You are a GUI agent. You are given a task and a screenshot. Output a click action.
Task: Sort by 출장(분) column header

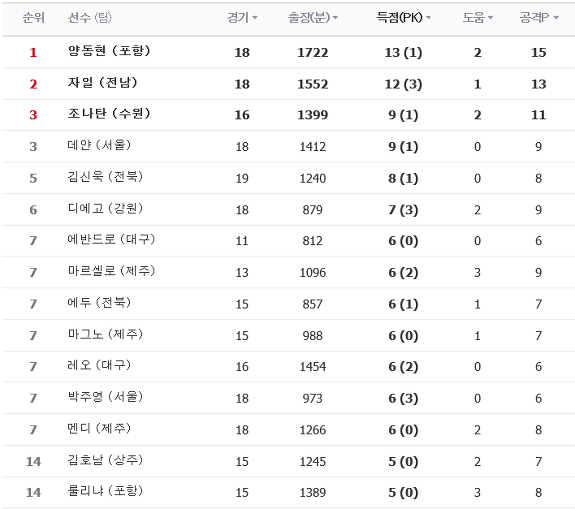(312, 17)
